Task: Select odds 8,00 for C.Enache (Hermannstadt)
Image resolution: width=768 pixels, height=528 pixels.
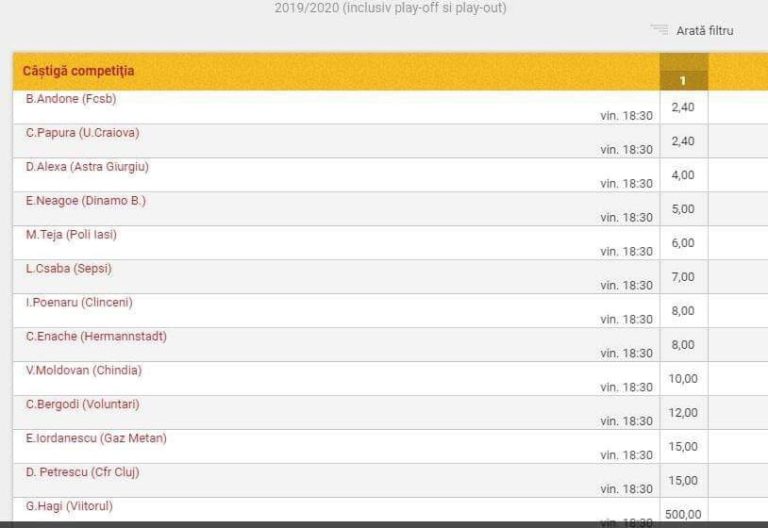Action: pos(683,345)
